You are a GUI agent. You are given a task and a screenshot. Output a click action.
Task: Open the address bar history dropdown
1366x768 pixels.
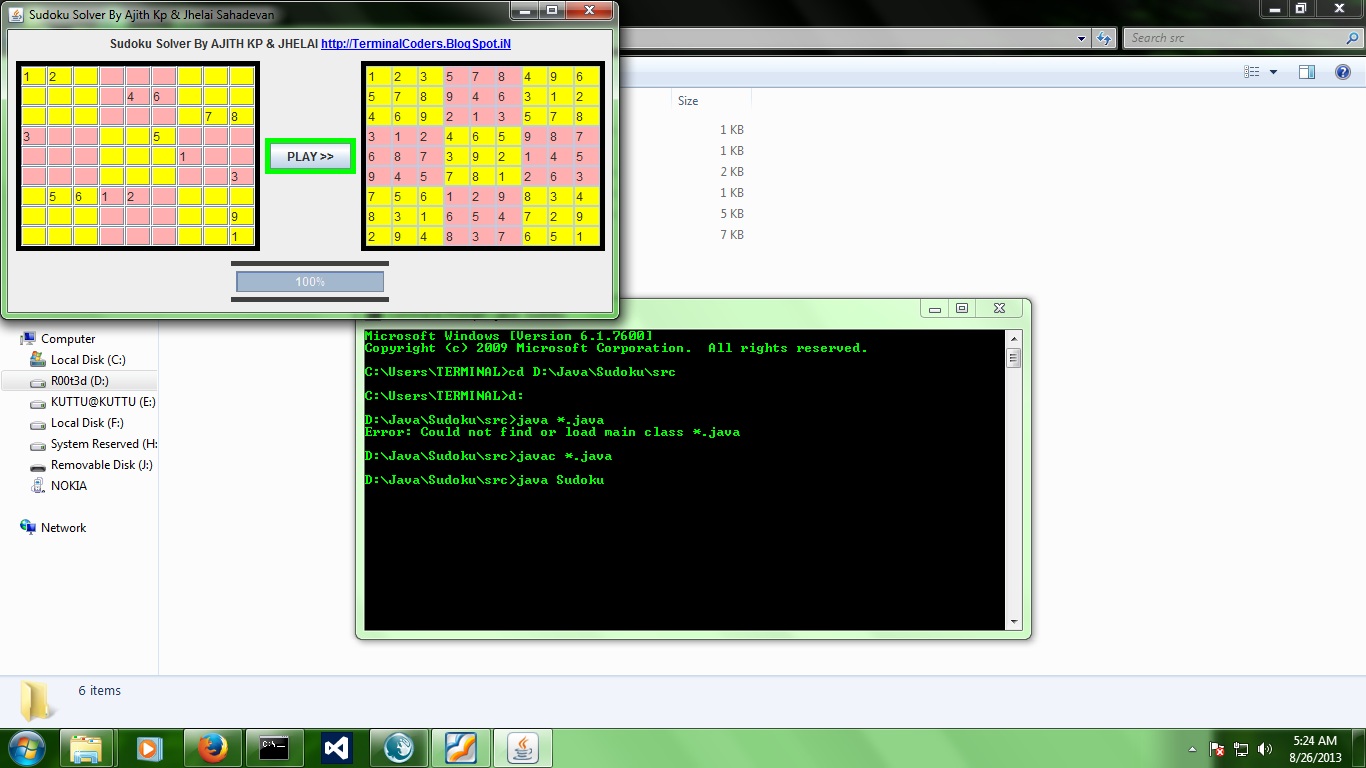coord(1080,38)
